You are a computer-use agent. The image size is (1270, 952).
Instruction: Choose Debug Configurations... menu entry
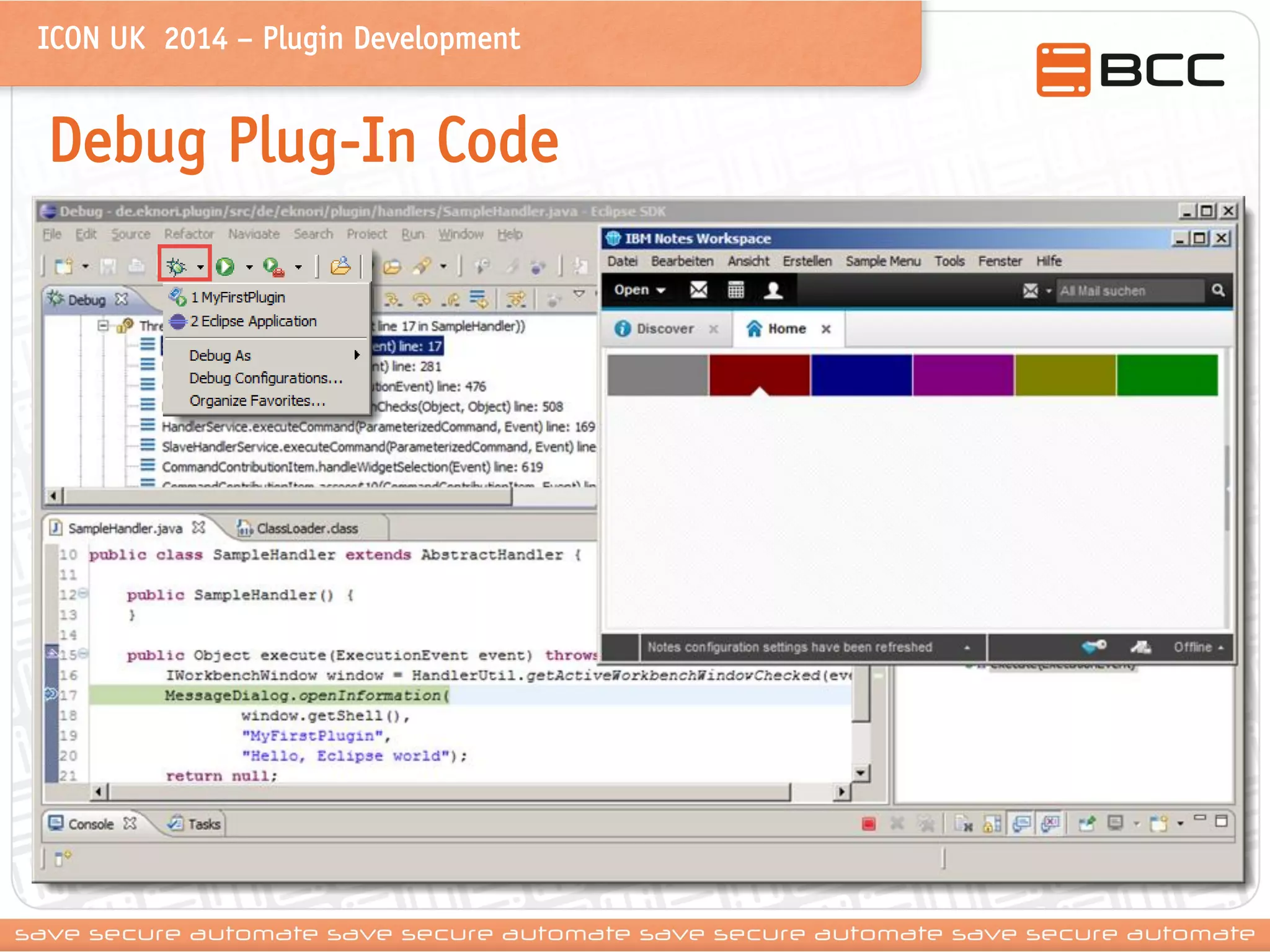tap(266, 378)
